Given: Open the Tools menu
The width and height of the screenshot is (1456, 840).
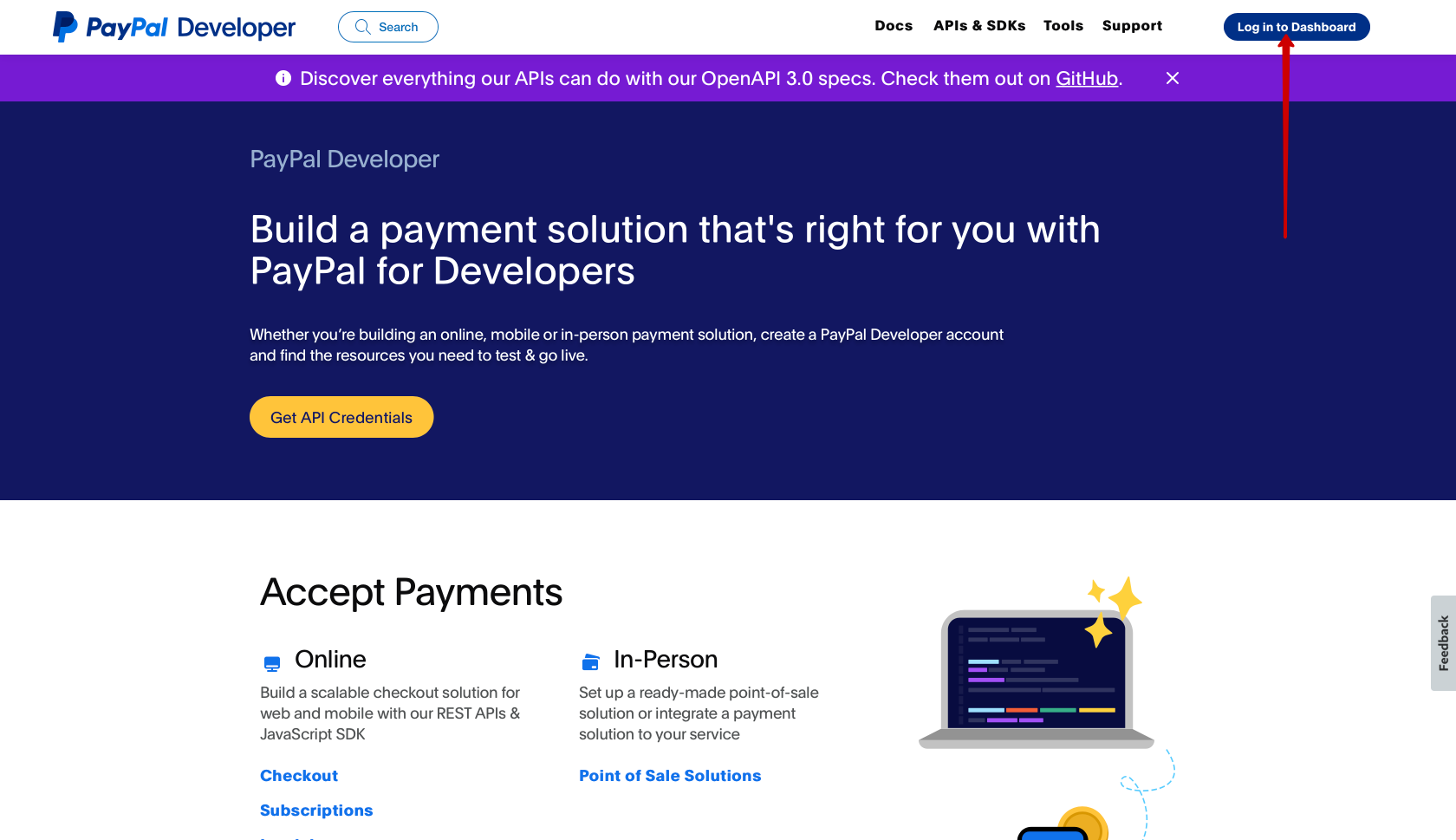Looking at the screenshot, I should (1063, 26).
